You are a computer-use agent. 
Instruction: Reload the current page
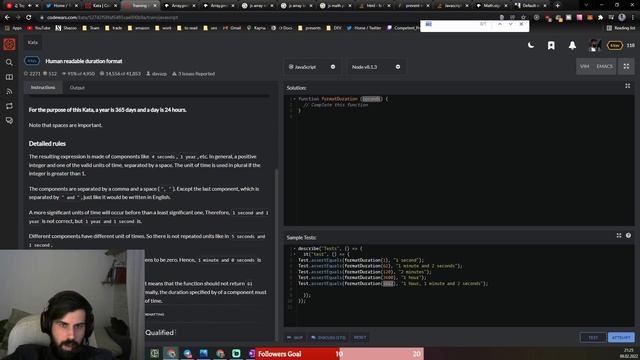(x=29, y=18)
